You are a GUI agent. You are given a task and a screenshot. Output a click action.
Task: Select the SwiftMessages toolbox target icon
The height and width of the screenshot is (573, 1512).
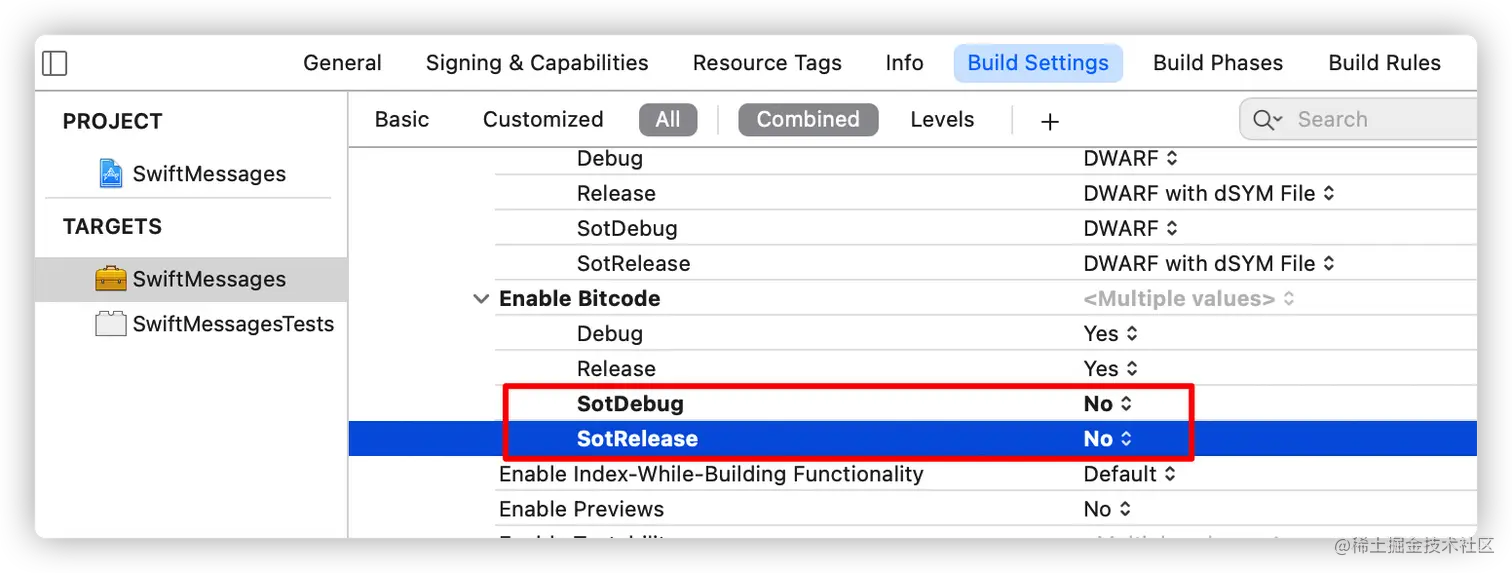coord(111,279)
